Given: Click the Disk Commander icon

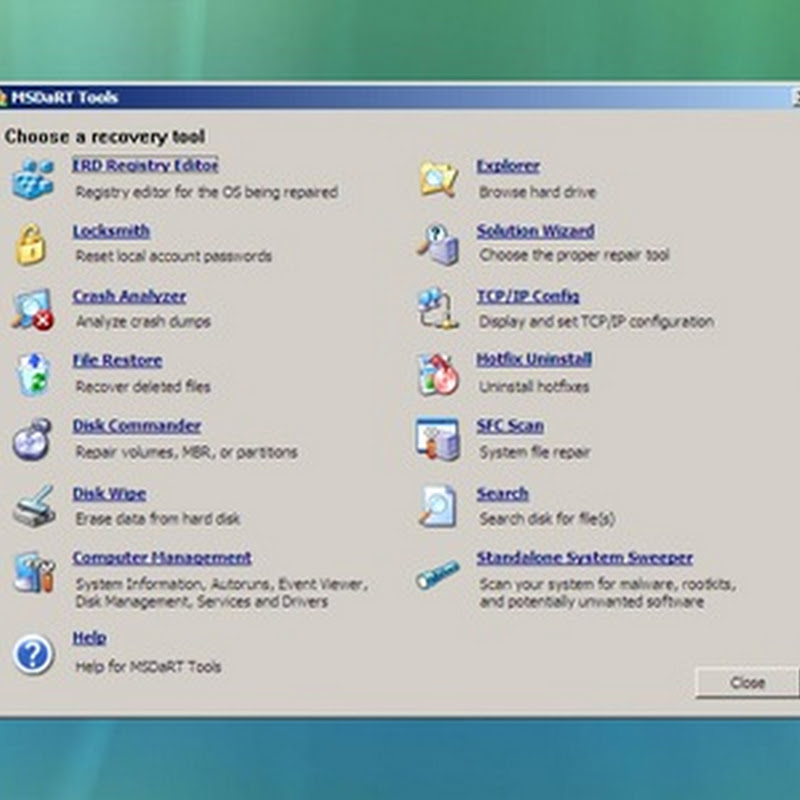Looking at the screenshot, I should pyautogui.click(x=32, y=439).
